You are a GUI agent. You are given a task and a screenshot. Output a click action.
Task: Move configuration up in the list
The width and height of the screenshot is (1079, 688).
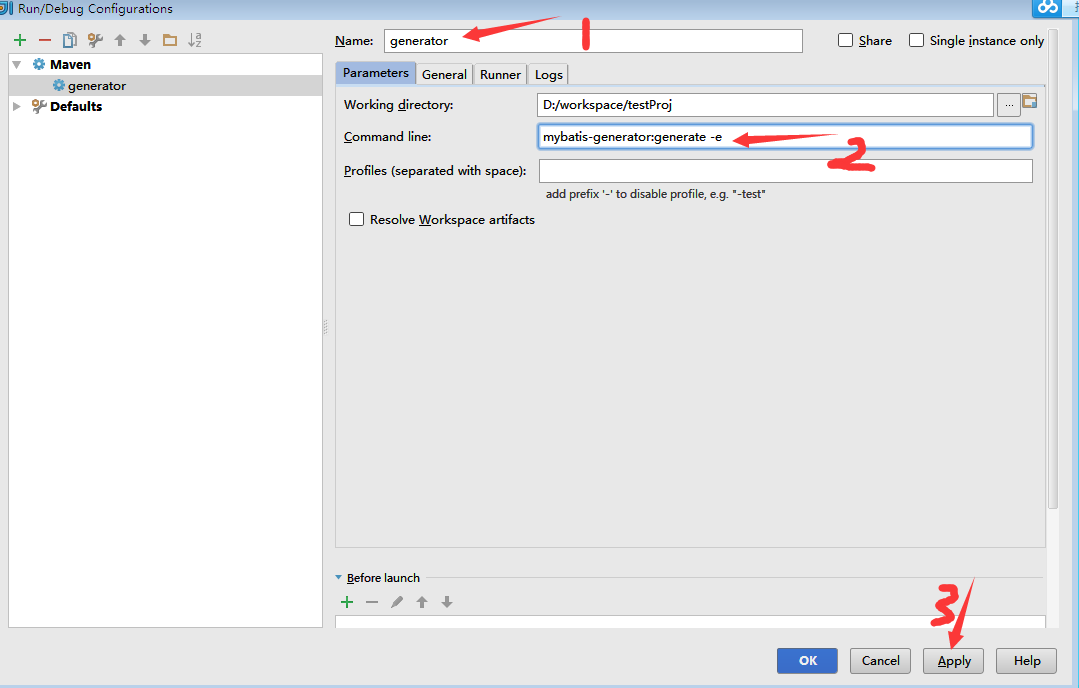120,40
